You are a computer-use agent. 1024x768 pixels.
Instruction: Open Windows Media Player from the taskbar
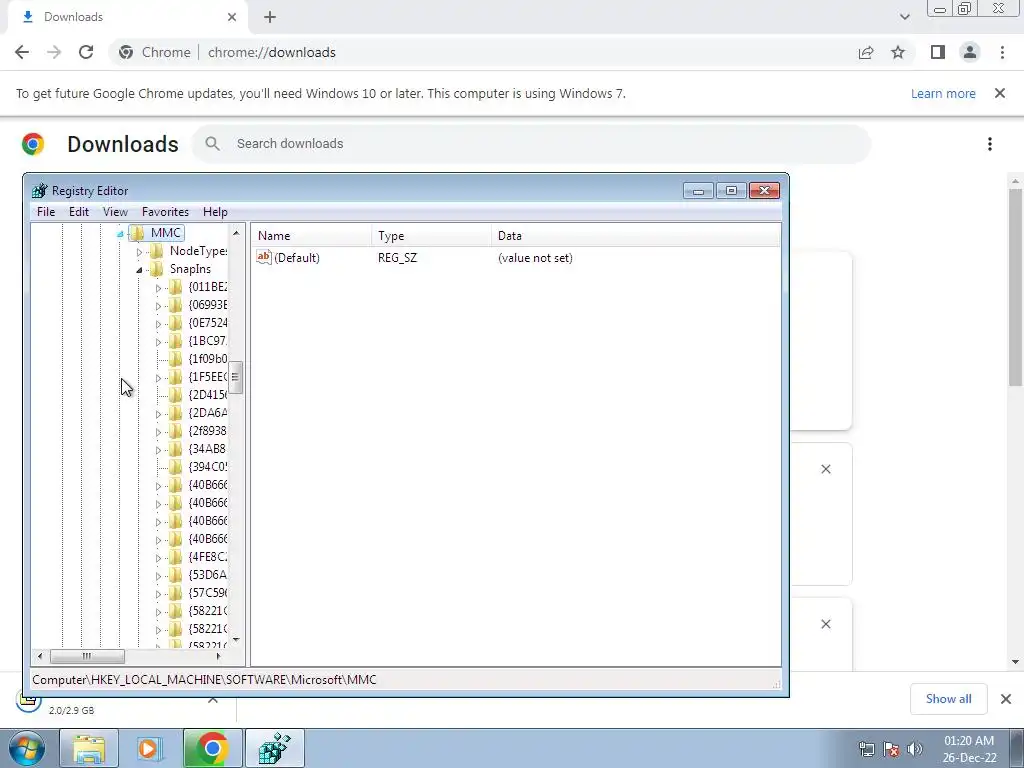[150, 748]
